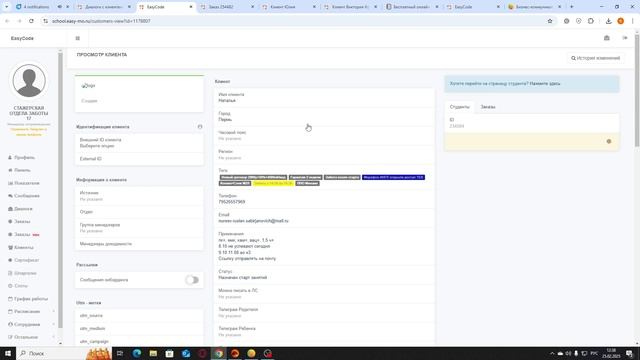Screen dimensions: 640x360
Task: Click External ID row
Action: click(139, 159)
